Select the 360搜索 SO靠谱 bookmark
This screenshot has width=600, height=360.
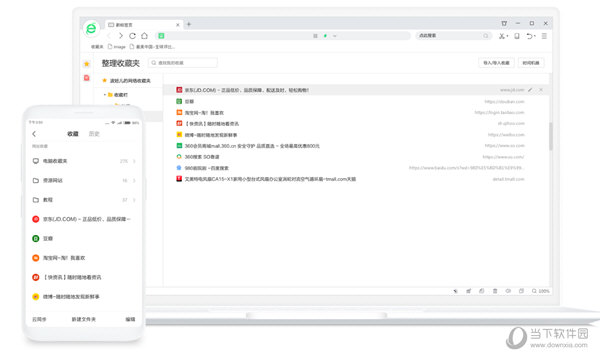[x=357, y=157]
